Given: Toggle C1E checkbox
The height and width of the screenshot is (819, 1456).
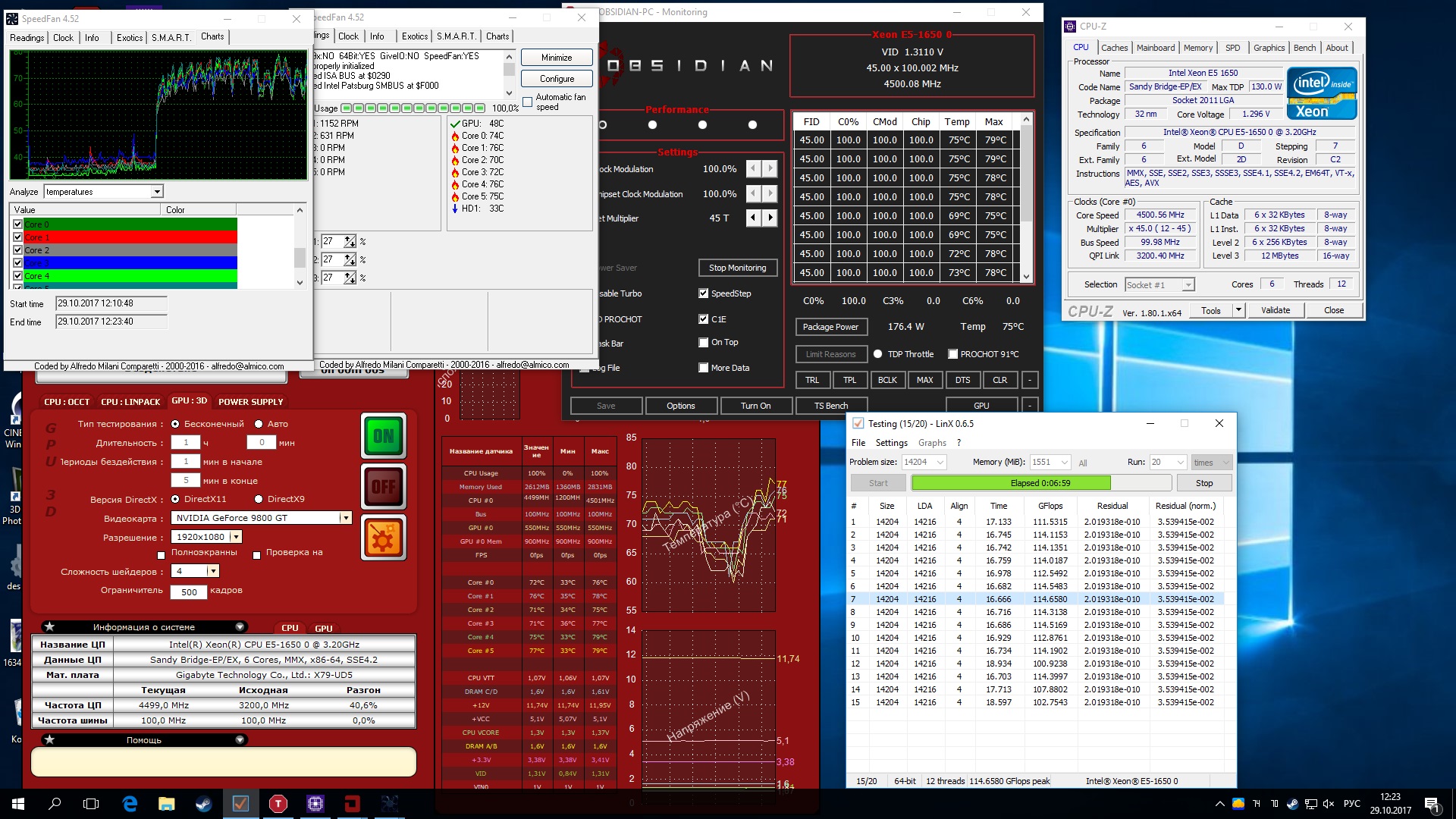Looking at the screenshot, I should coord(704,319).
